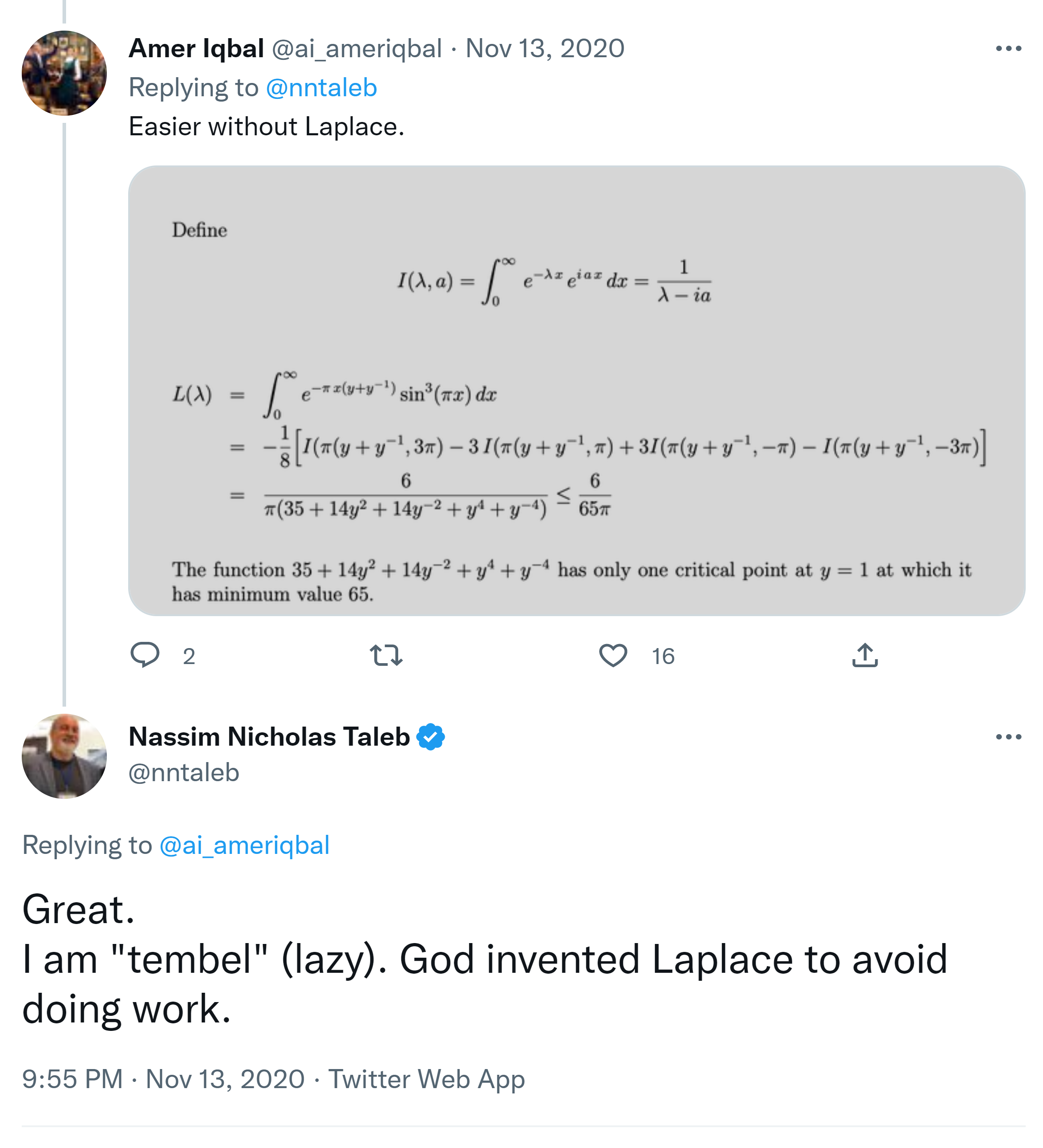The width and height of the screenshot is (1043, 1148).
Task: Open Nassim Taleb's tweet three-dot menu
Action: tap(1008, 737)
